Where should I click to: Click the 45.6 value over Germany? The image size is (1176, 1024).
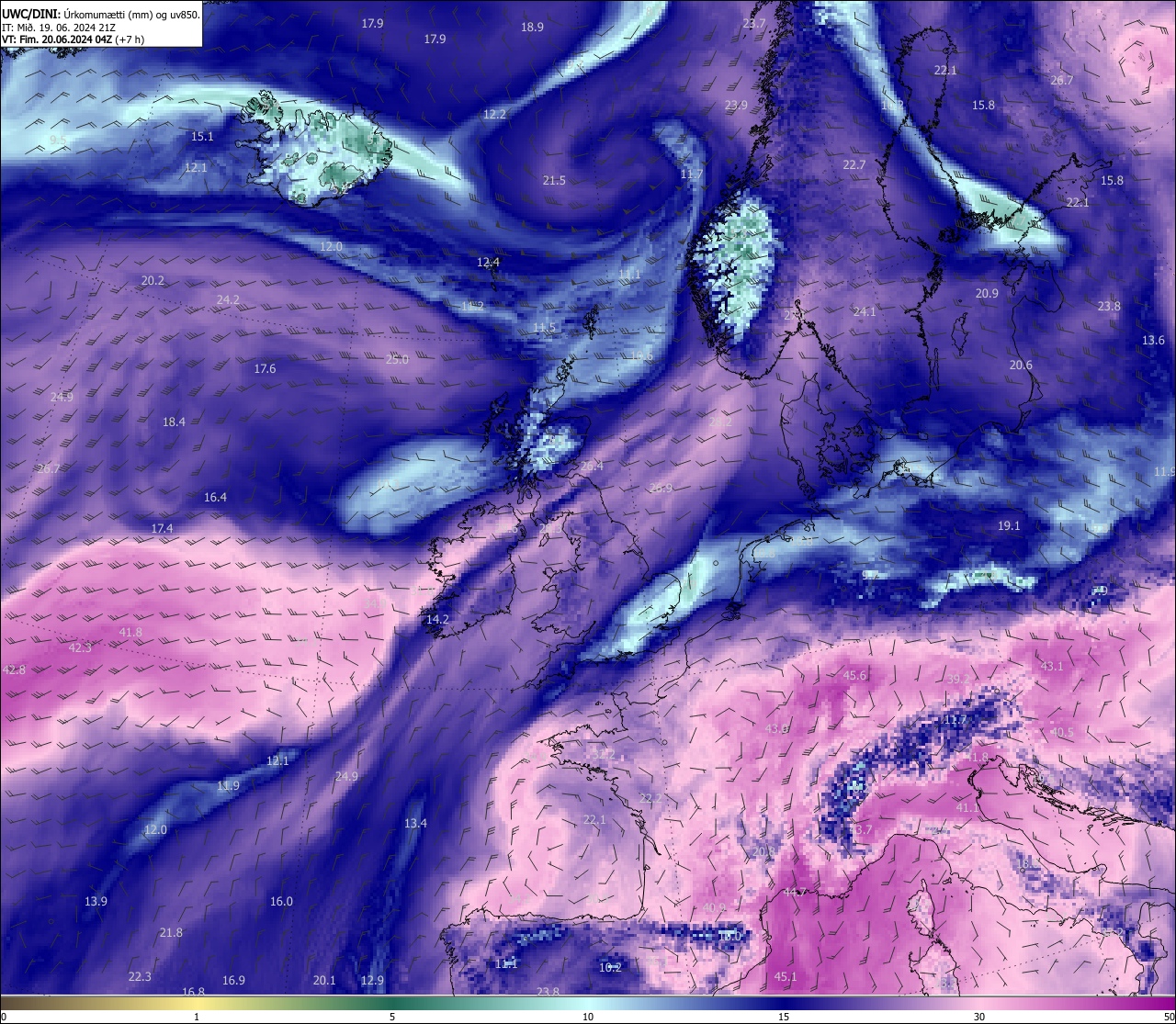click(854, 676)
